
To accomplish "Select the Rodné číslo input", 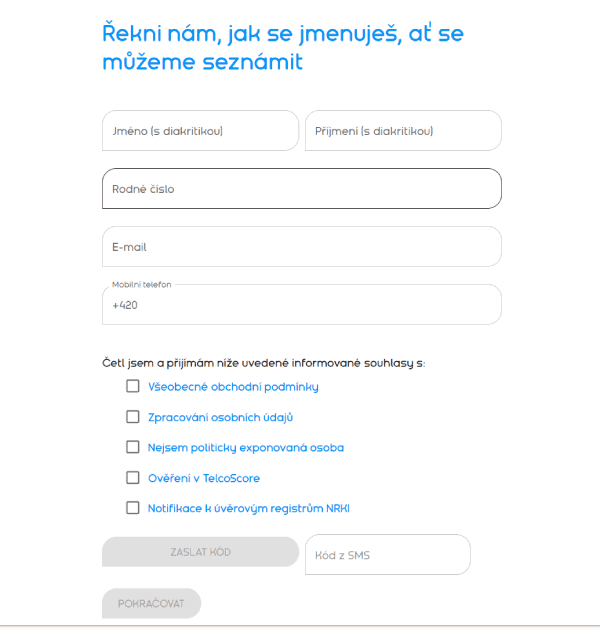I will (x=302, y=188).
